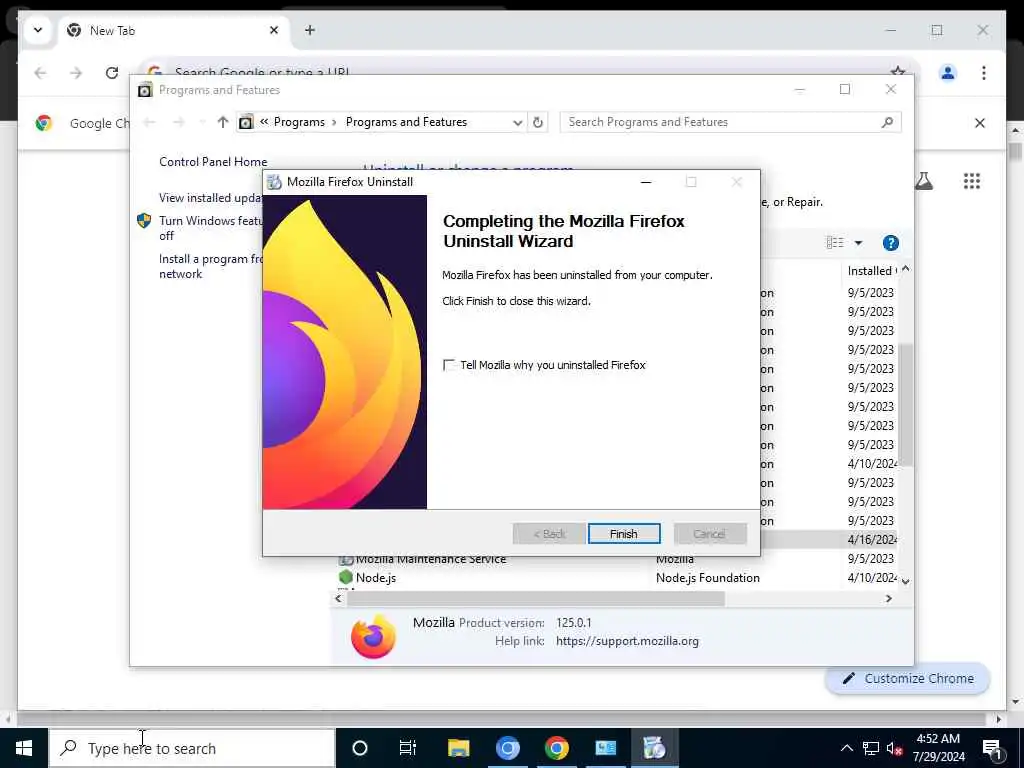Open address bar history dropdown in Programs window
This screenshot has width=1024, height=768.
(517, 122)
